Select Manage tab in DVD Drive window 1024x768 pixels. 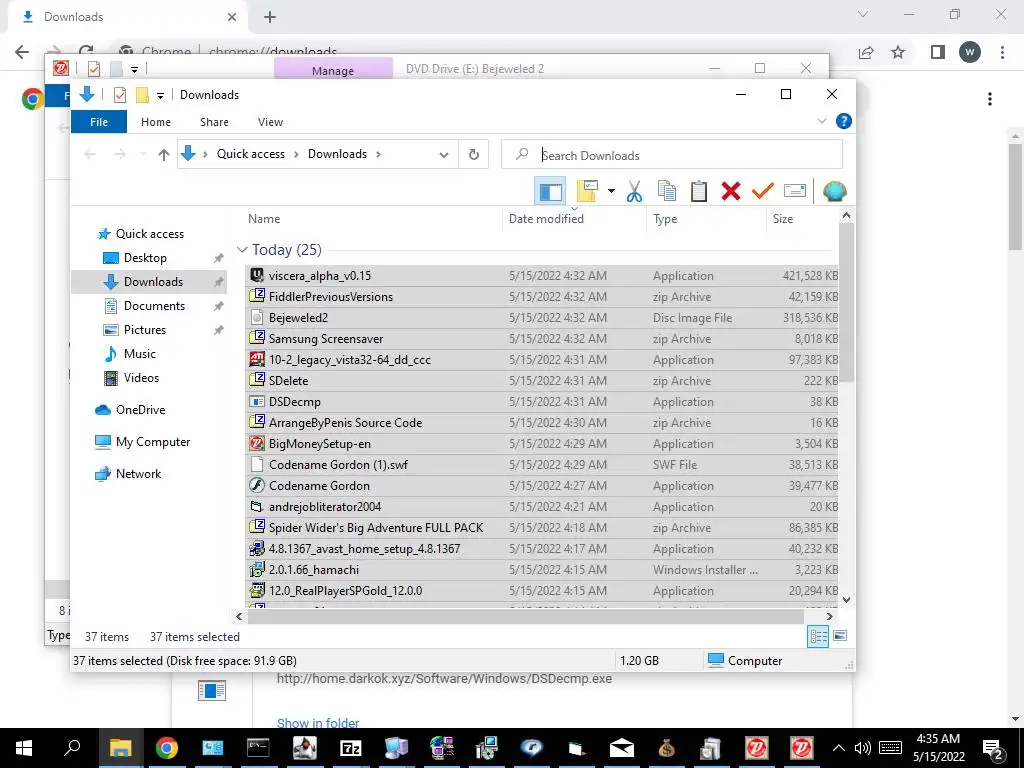click(x=333, y=70)
